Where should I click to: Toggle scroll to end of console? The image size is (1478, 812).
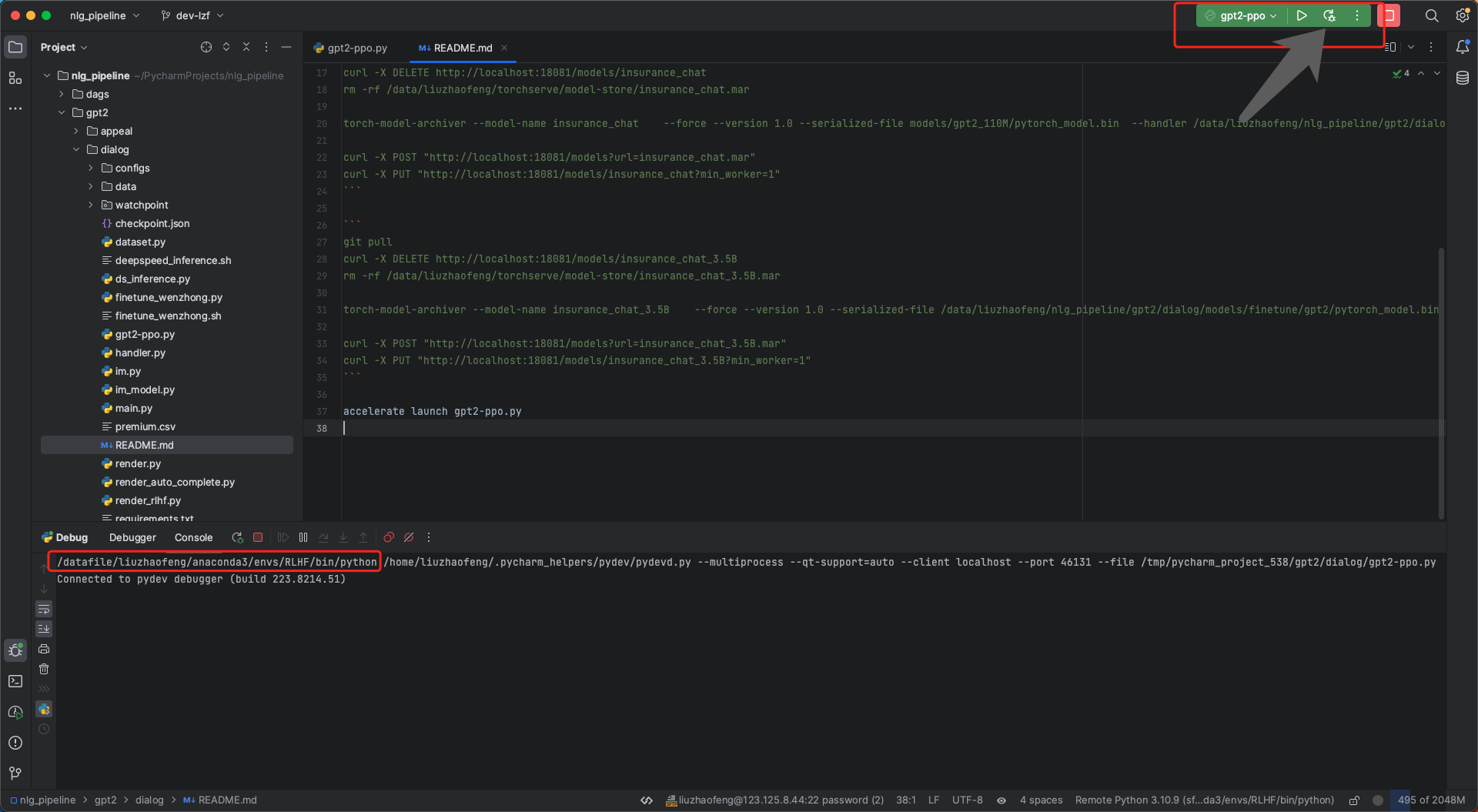(x=44, y=629)
